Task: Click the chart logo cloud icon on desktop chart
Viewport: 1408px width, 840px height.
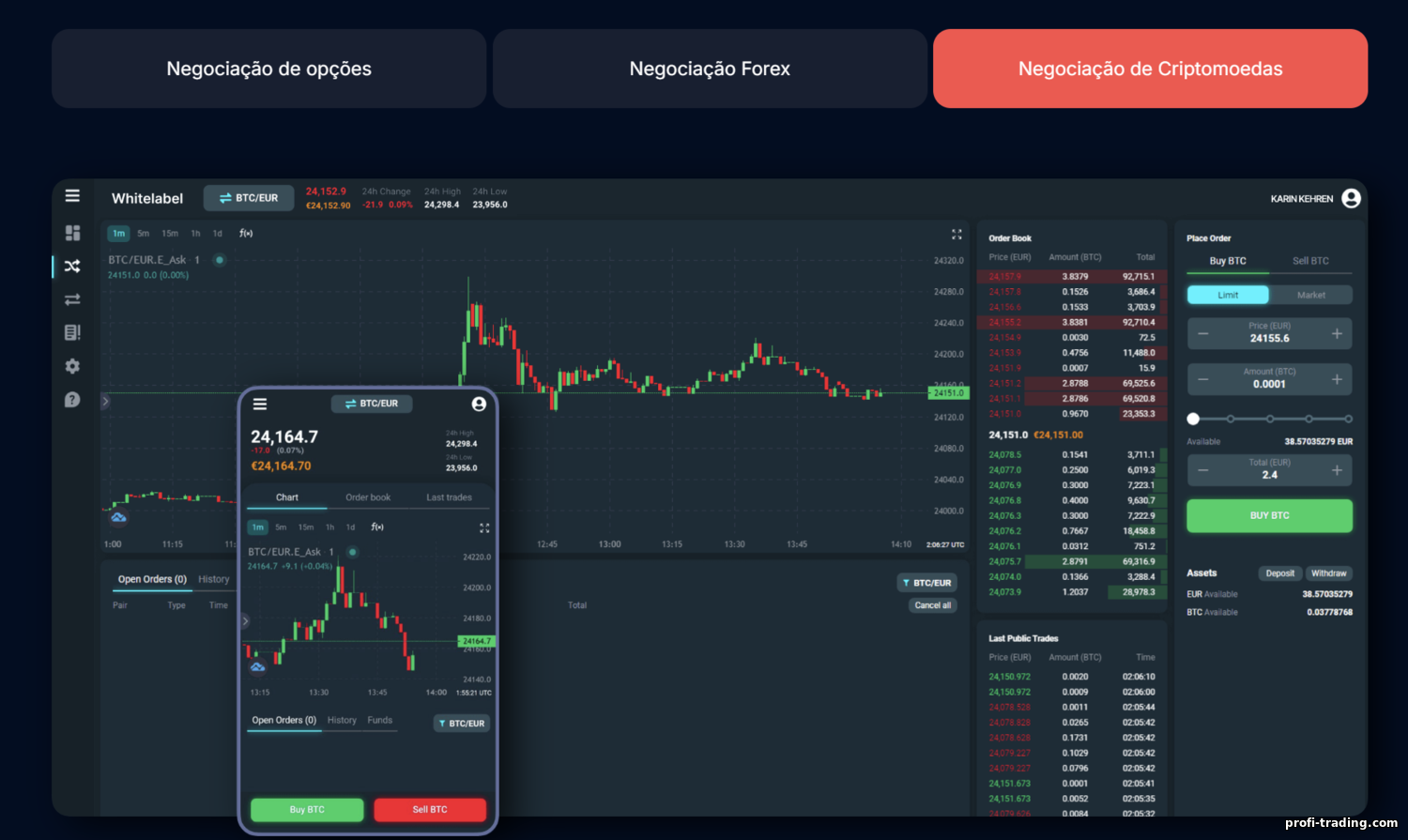Action: (118, 517)
